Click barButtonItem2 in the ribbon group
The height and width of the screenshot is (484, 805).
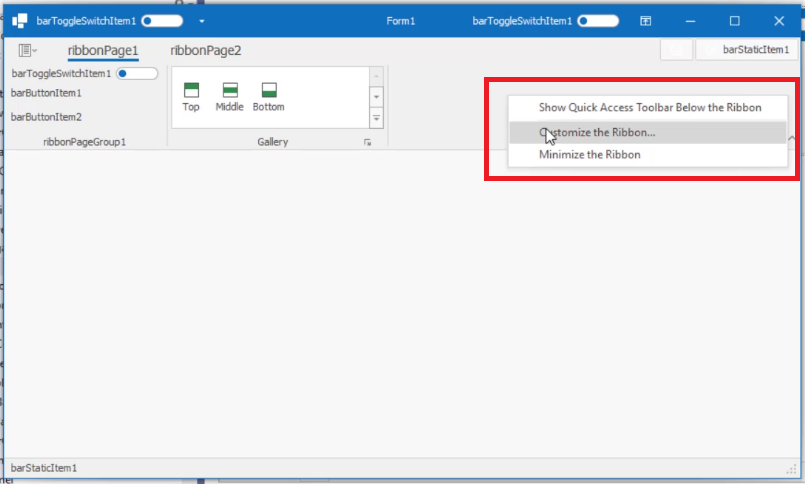[x=46, y=117]
